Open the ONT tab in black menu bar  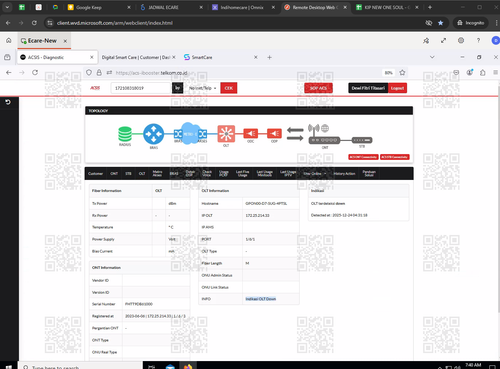114,173
